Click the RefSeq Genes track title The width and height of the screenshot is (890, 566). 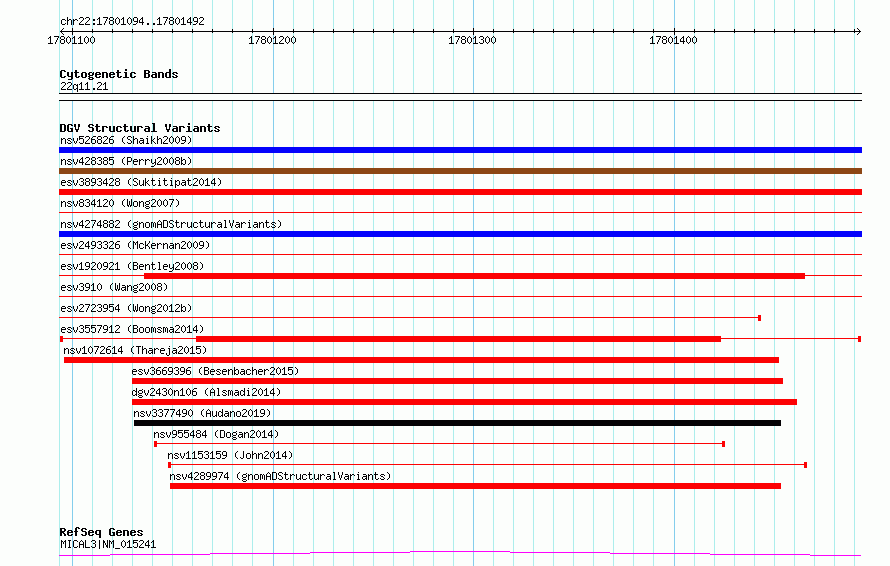(x=101, y=533)
